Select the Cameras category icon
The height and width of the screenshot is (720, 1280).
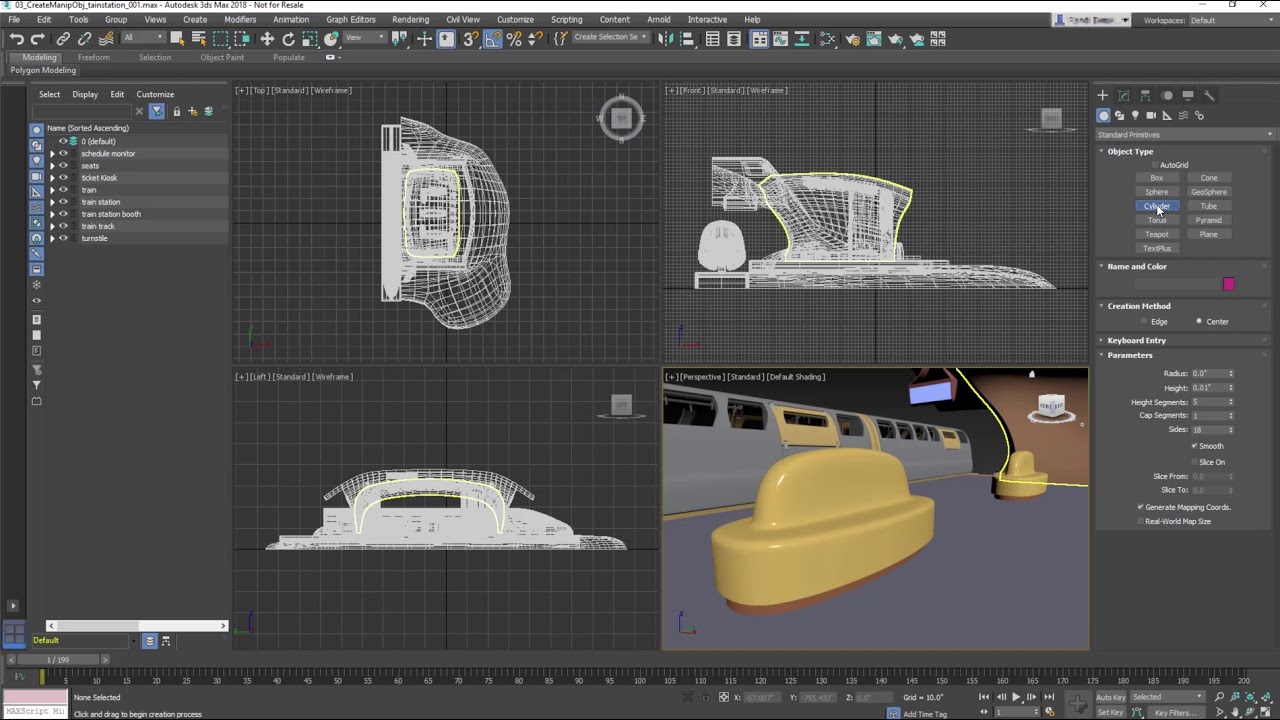click(1151, 116)
